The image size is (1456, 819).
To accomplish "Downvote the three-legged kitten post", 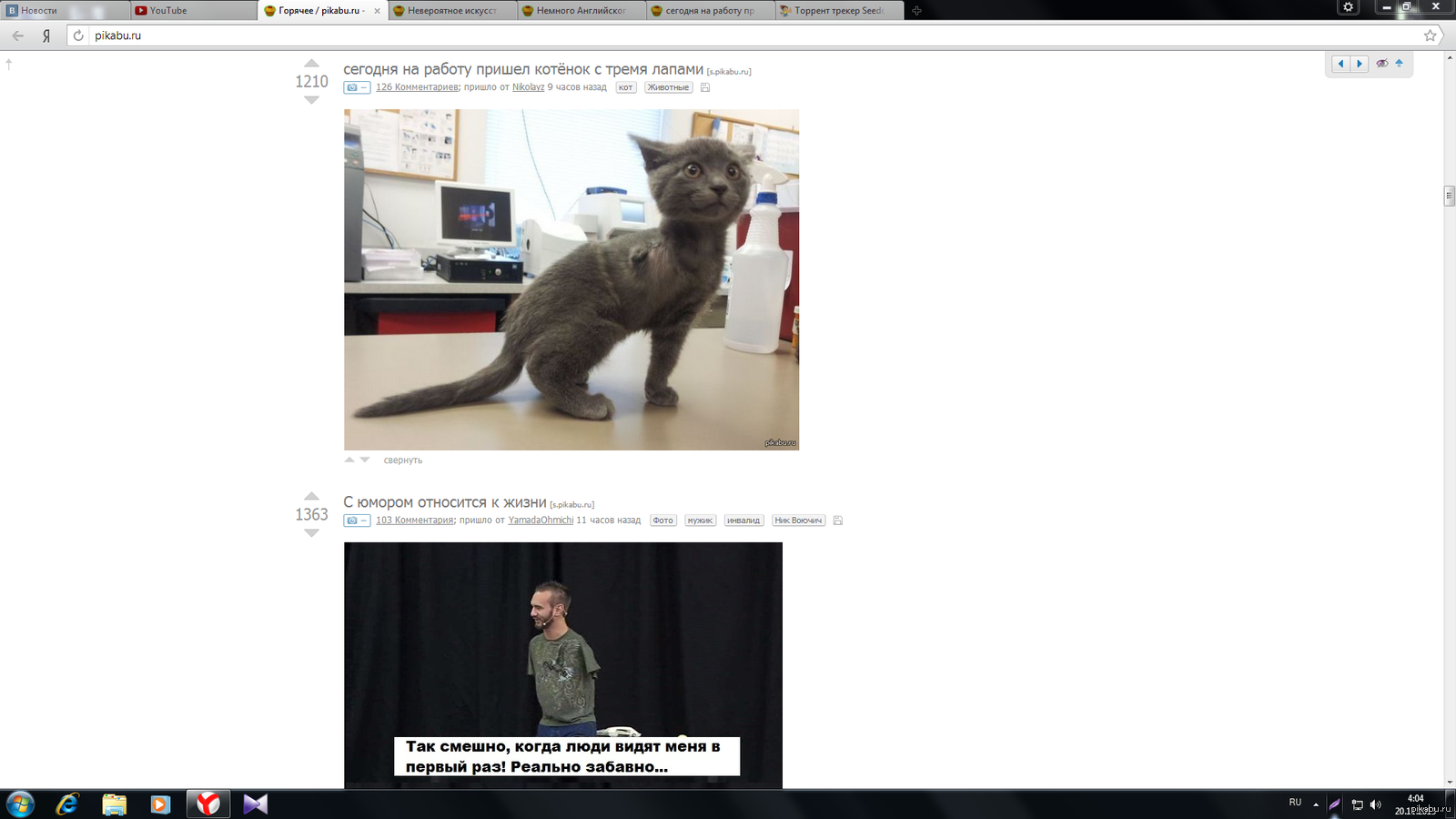I will (311, 100).
